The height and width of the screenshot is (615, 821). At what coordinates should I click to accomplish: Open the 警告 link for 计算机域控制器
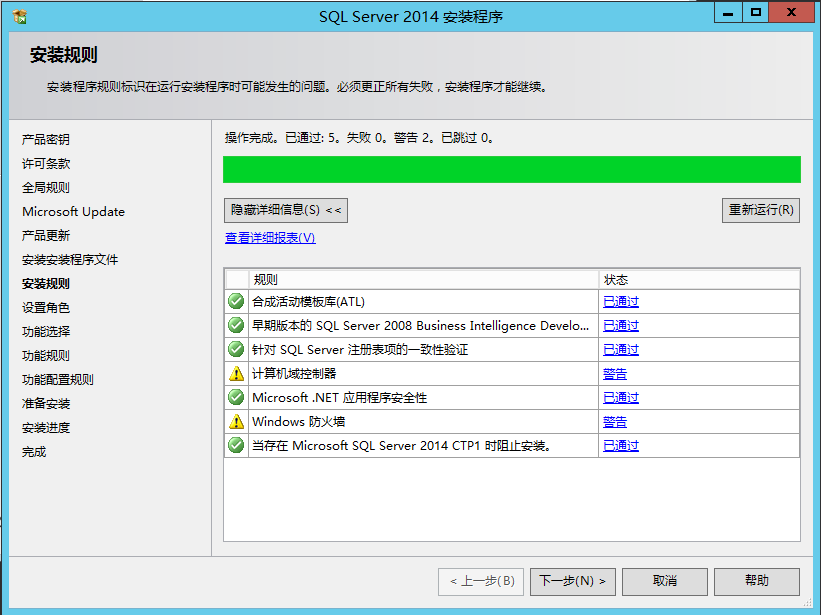click(615, 374)
